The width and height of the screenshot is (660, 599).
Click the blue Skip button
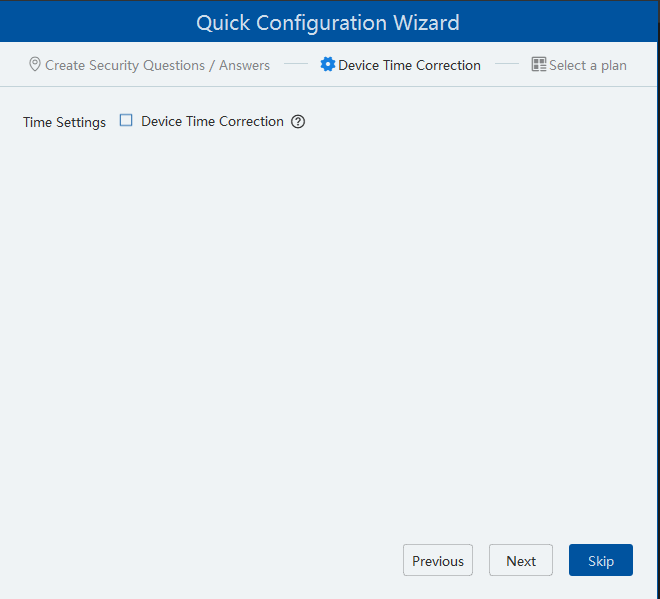600,560
